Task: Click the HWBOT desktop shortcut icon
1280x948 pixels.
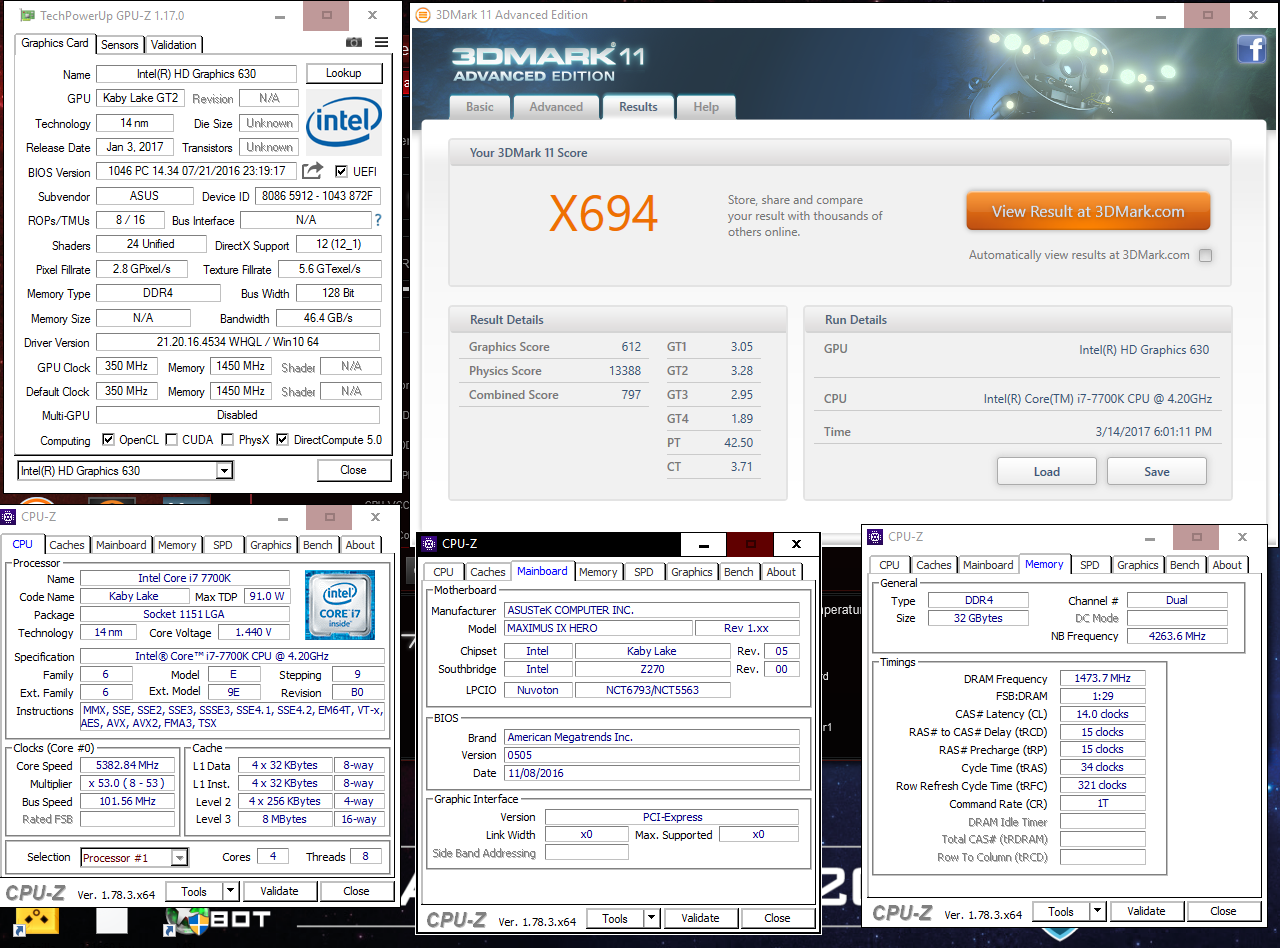Action: [187, 921]
